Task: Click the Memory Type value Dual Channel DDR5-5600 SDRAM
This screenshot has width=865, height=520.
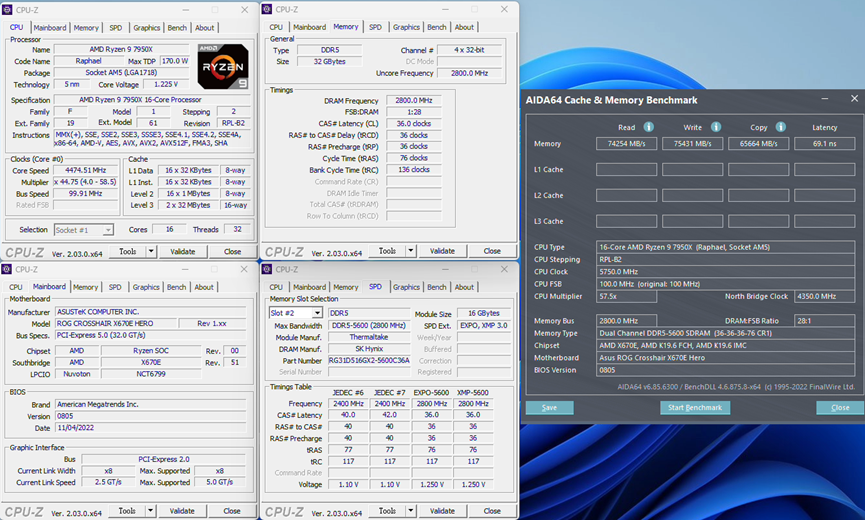Action: tap(726, 333)
